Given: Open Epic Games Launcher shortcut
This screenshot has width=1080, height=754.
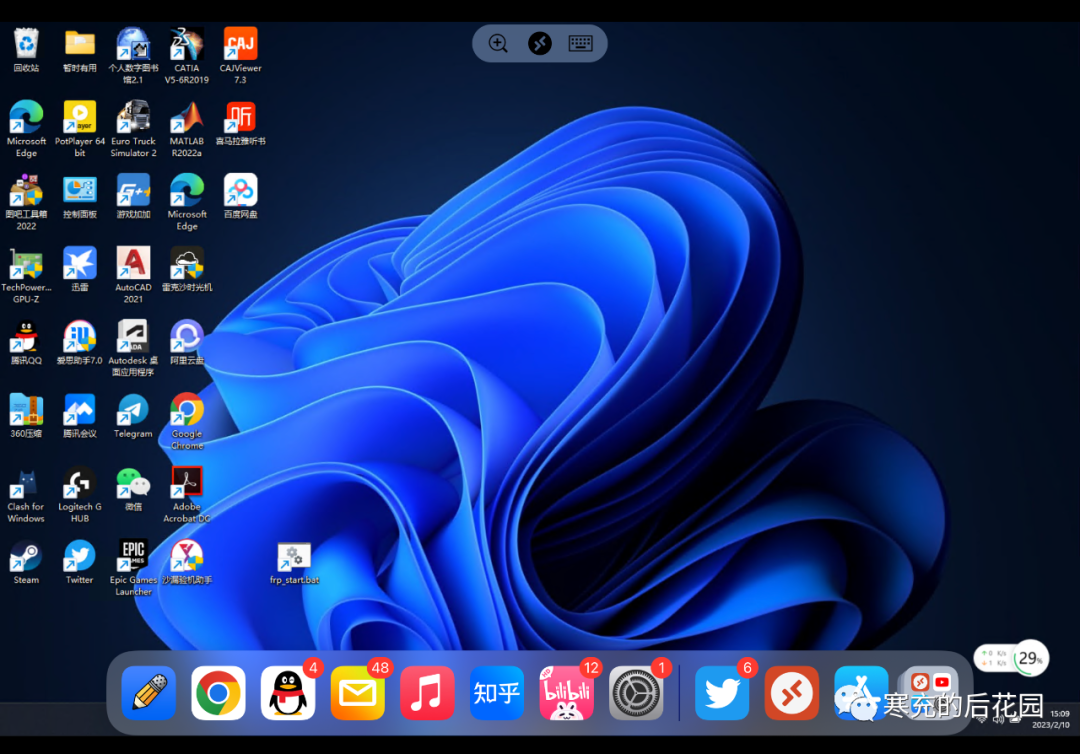Looking at the screenshot, I should click(133, 567).
